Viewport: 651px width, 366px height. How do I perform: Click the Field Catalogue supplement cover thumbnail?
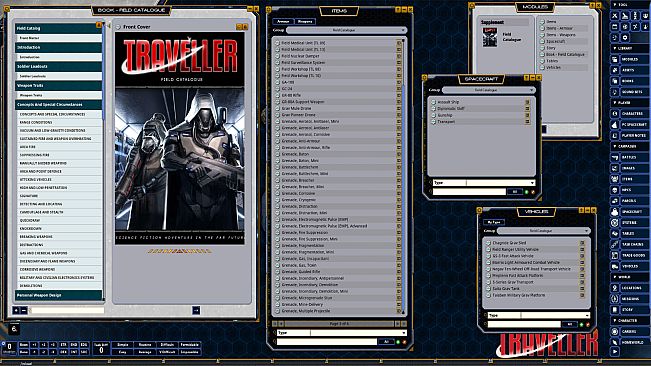[490, 37]
